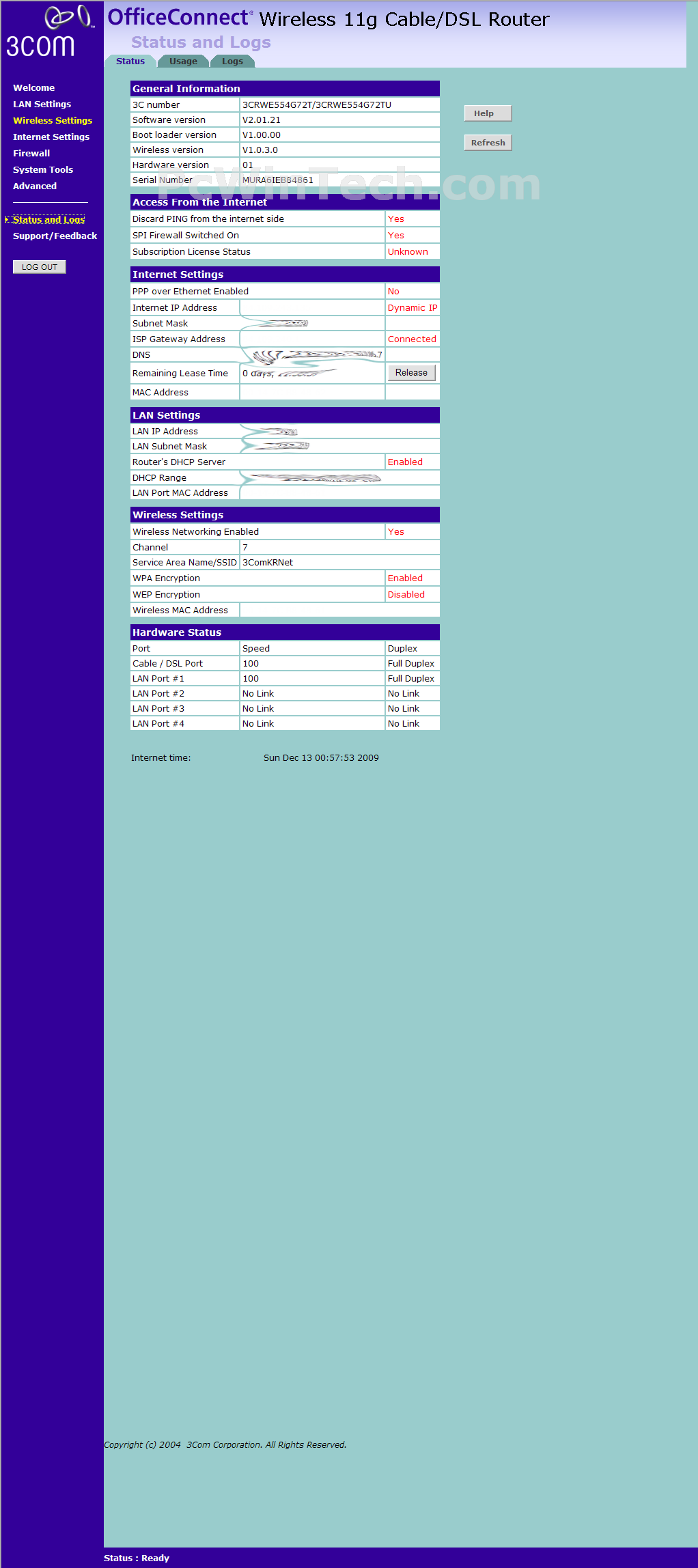Image resolution: width=698 pixels, height=1568 pixels.
Task: Open System Tools in sidebar
Action: [43, 169]
